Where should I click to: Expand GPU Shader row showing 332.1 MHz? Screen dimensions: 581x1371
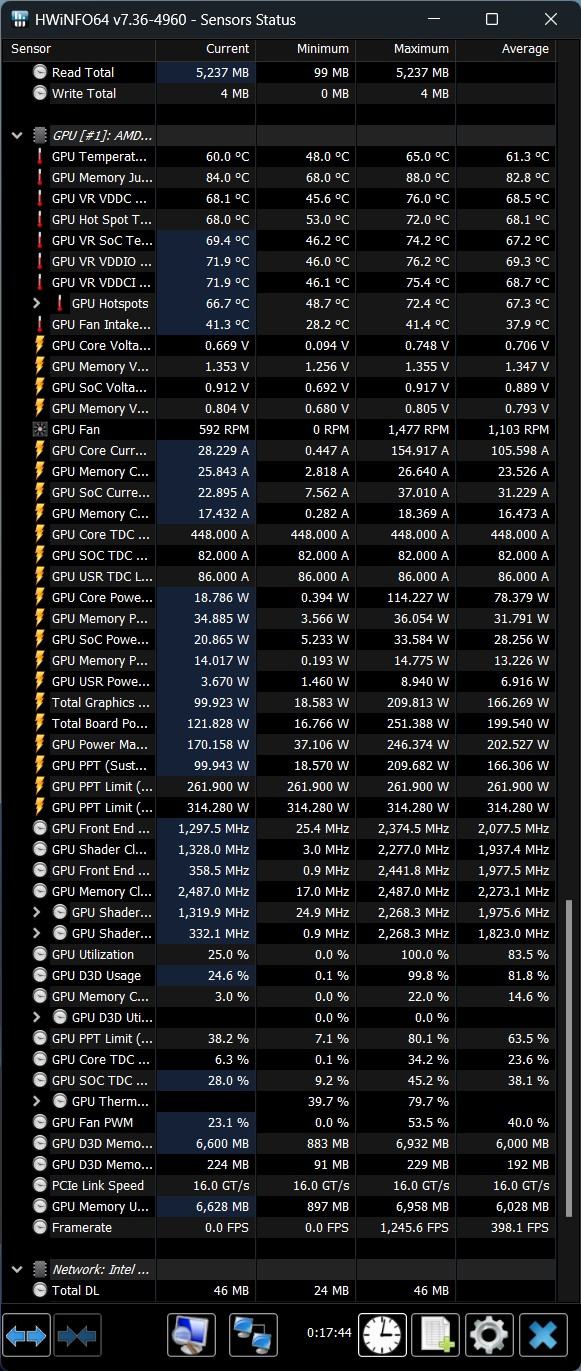click(x=37, y=933)
